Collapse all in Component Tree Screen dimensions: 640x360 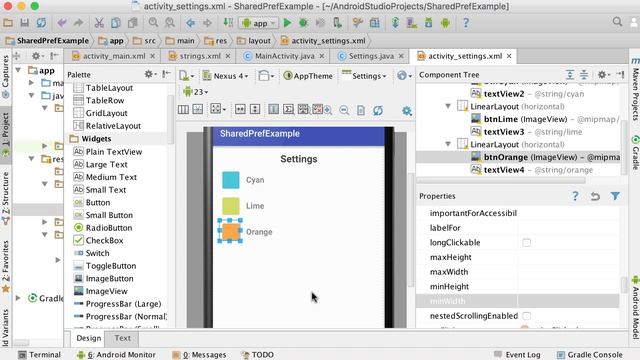[584, 75]
